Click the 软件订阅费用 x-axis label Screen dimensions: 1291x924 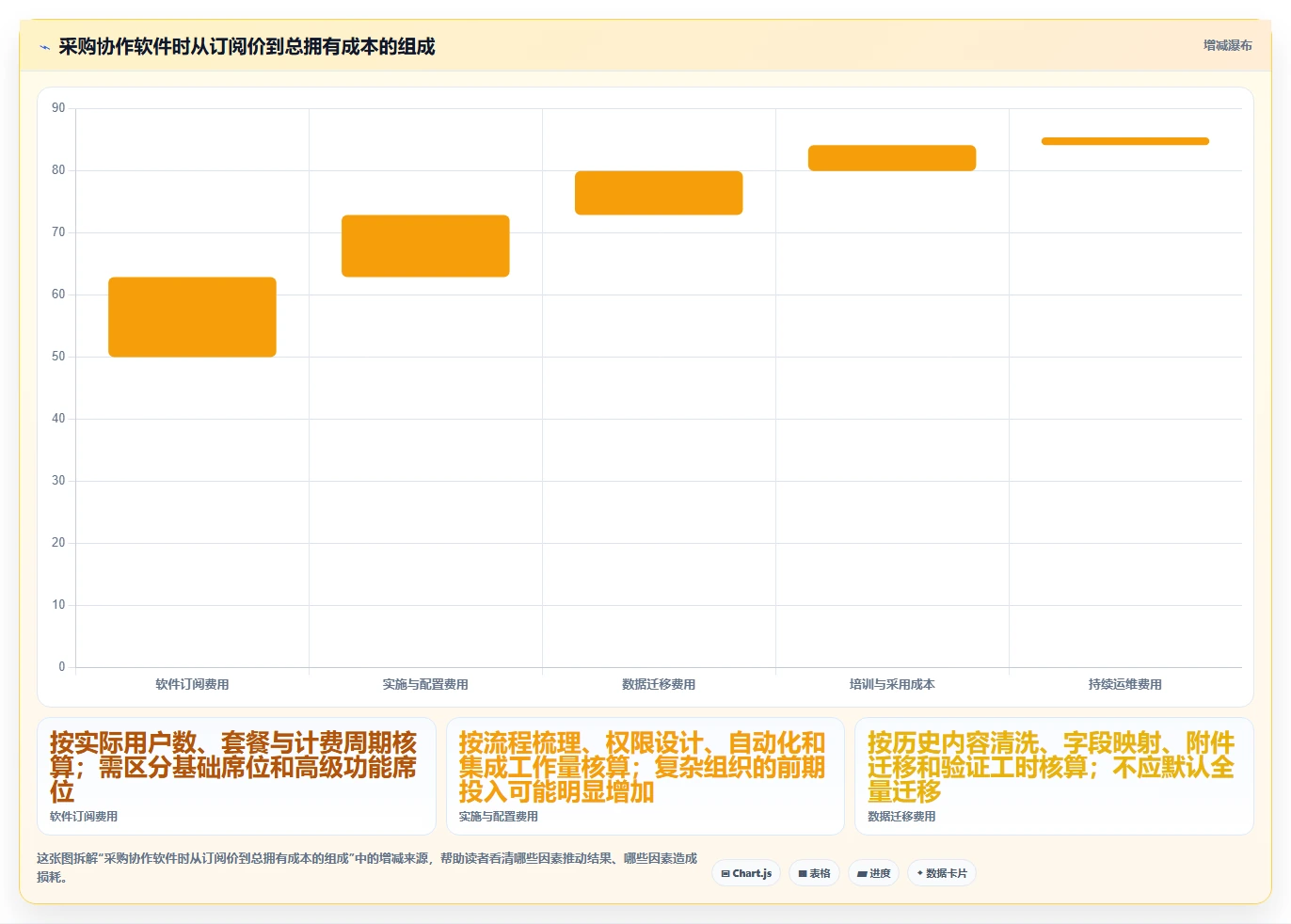point(192,684)
